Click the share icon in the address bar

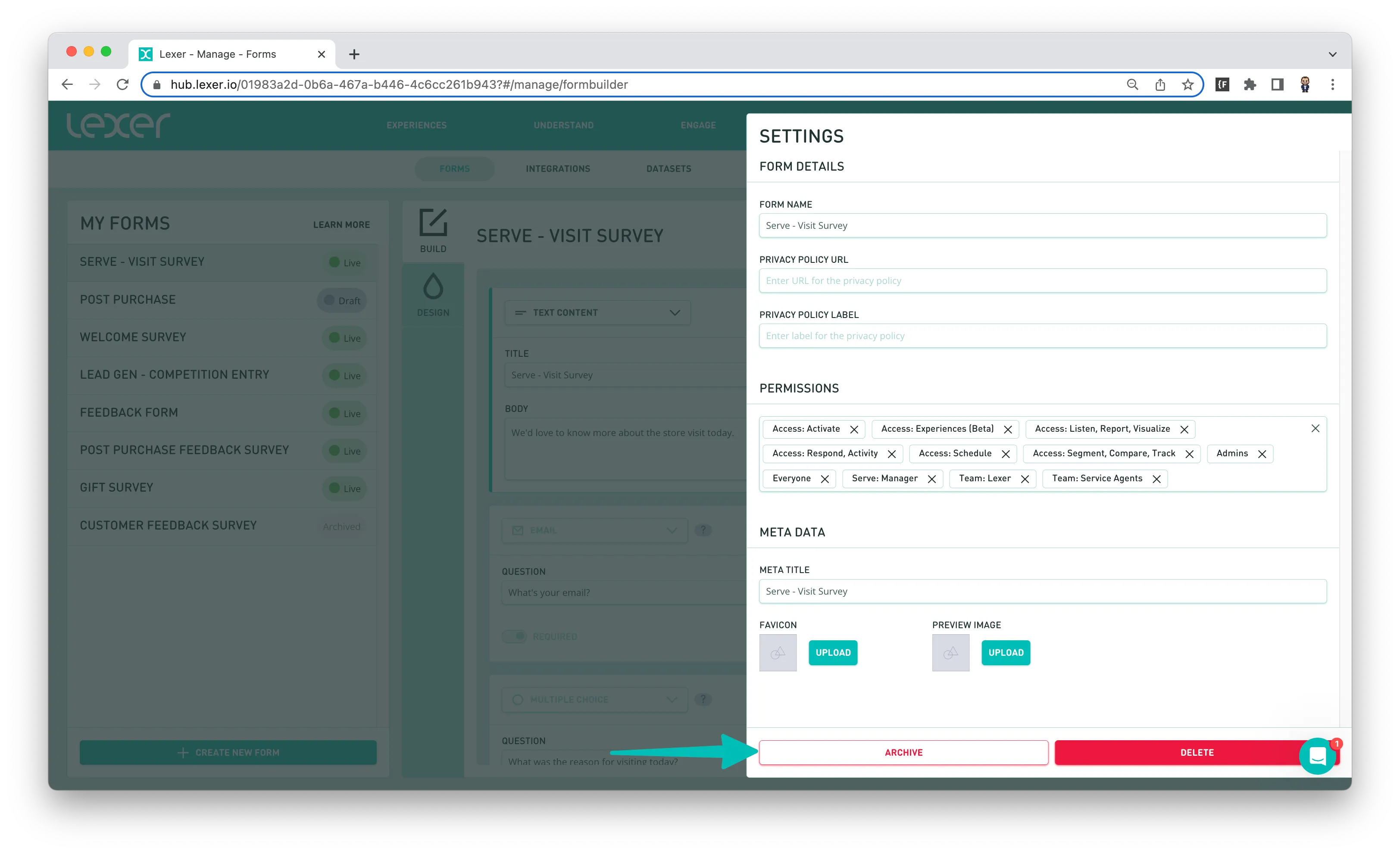point(1159,84)
